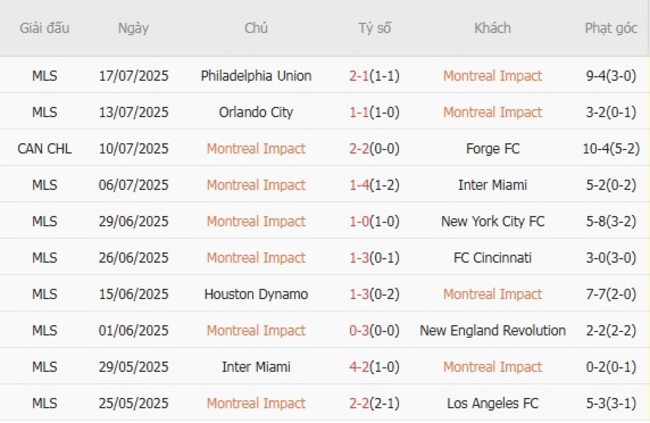
Task: Click the Giải đấu column header
Action: [44, 28]
